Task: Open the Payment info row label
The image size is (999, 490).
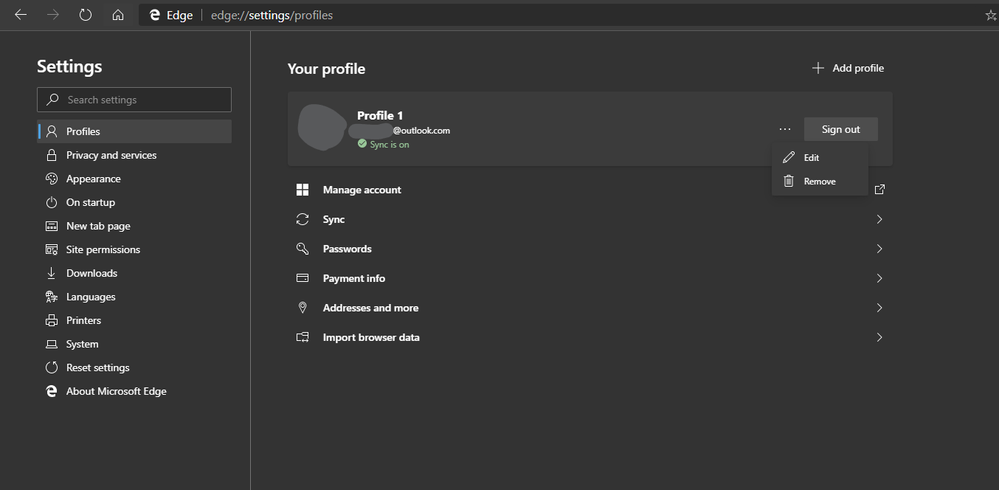Action: 354,278
